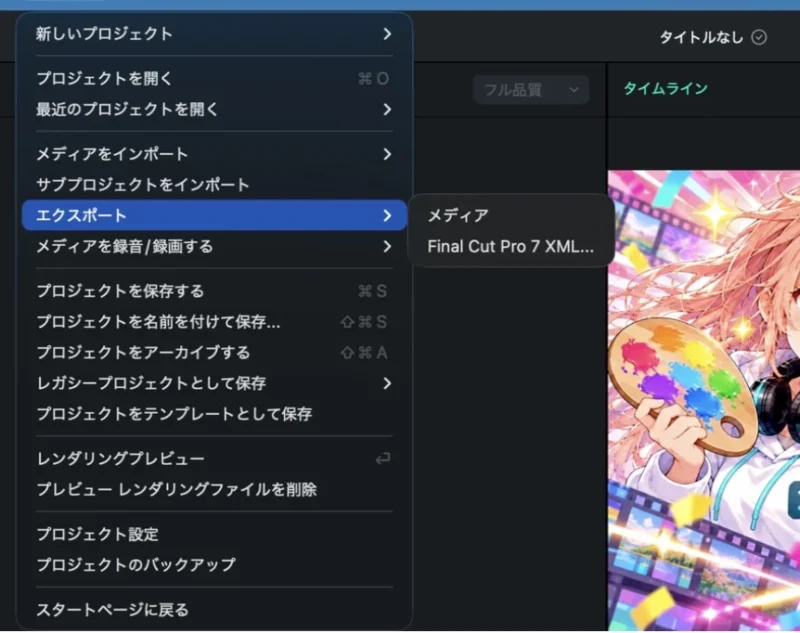Viewport: 800px width, 633px height.
Task: Choose プロジェクトをテンプレートとして保存
Action: click(214, 414)
